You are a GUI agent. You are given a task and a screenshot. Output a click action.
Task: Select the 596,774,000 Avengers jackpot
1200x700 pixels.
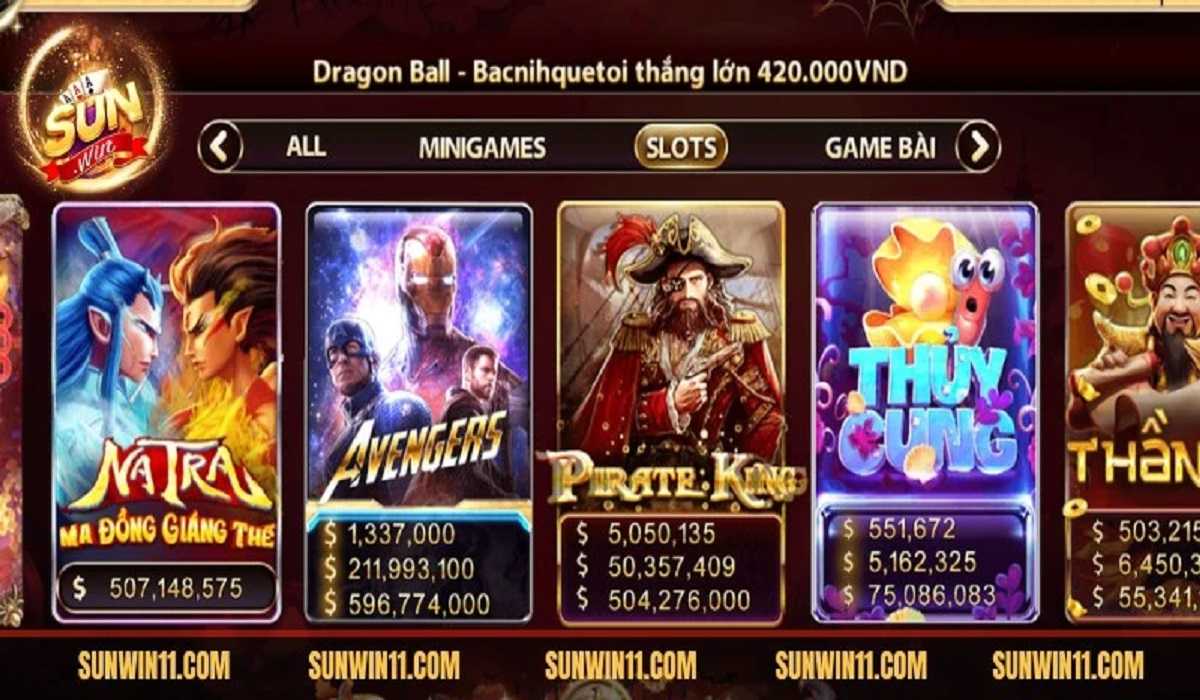pyautogui.click(x=407, y=603)
